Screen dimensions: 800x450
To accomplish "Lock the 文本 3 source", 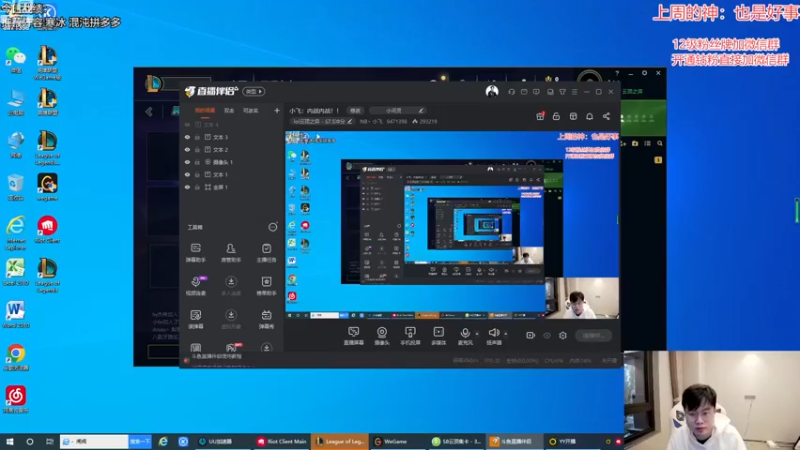I will click(x=197, y=137).
